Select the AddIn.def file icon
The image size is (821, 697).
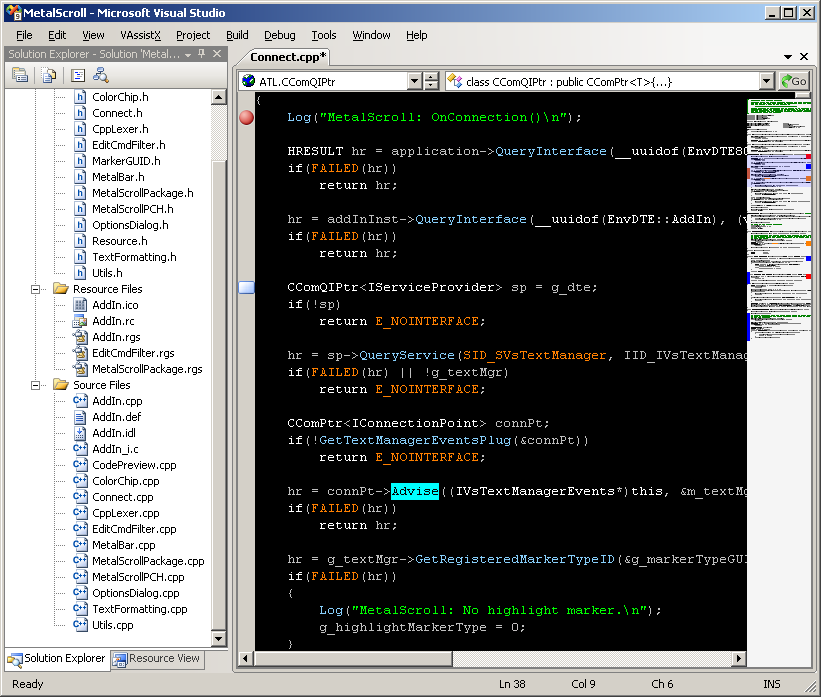coord(80,417)
